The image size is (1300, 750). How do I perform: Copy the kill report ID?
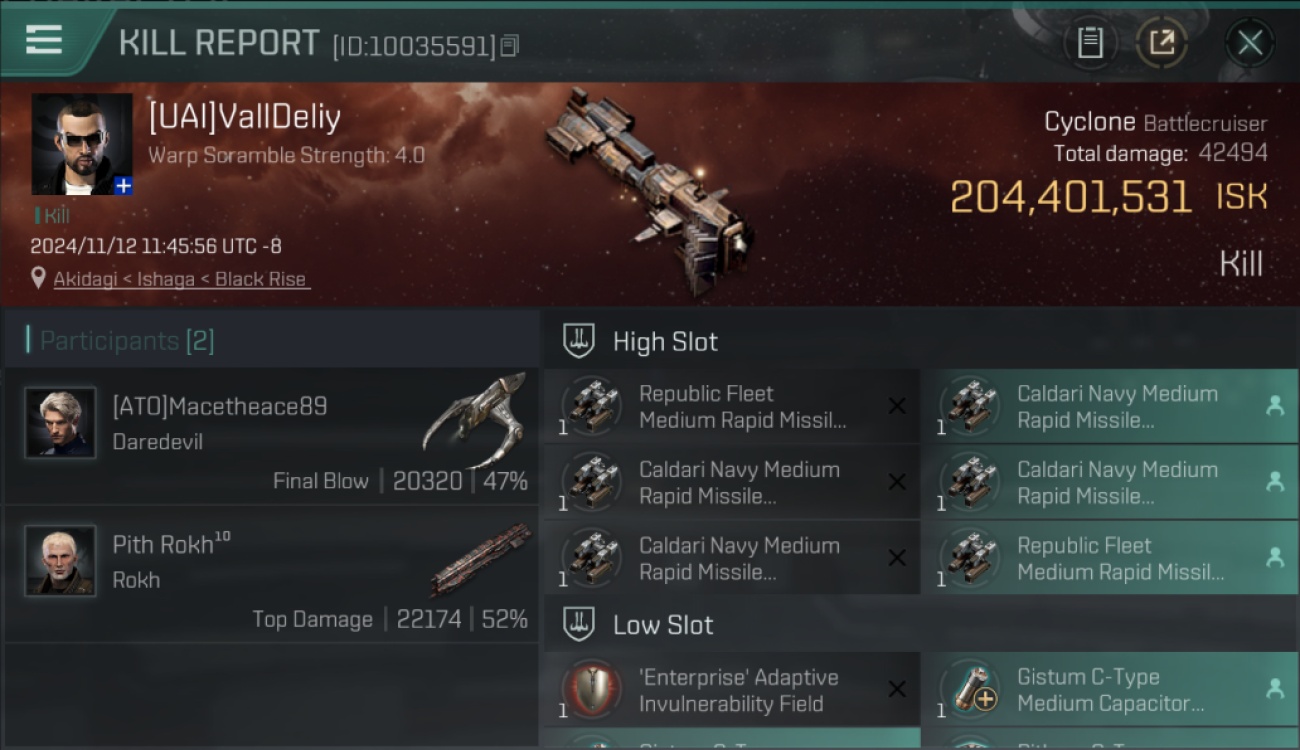pyautogui.click(x=510, y=45)
